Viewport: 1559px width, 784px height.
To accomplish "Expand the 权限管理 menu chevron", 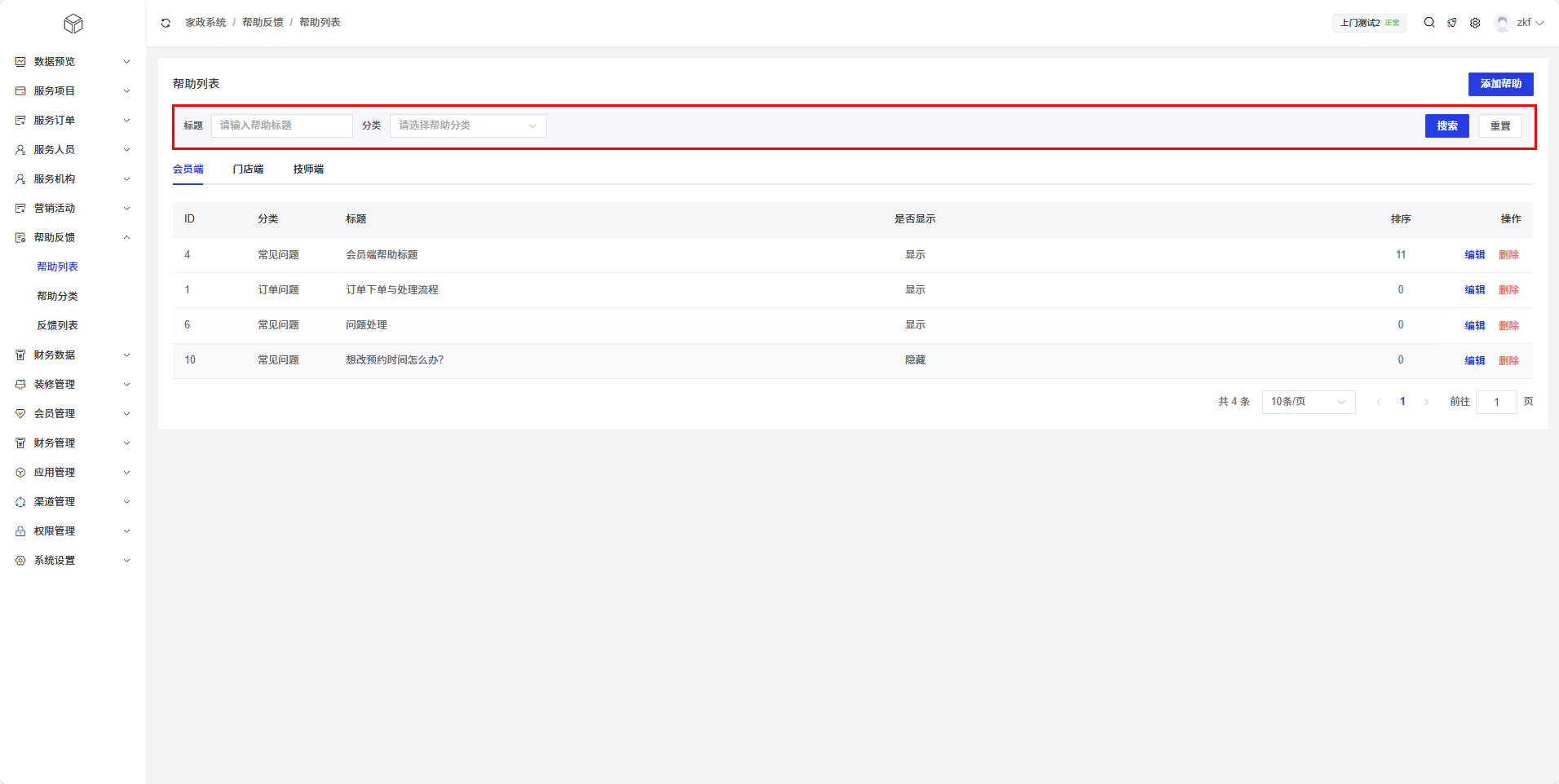I will (126, 531).
